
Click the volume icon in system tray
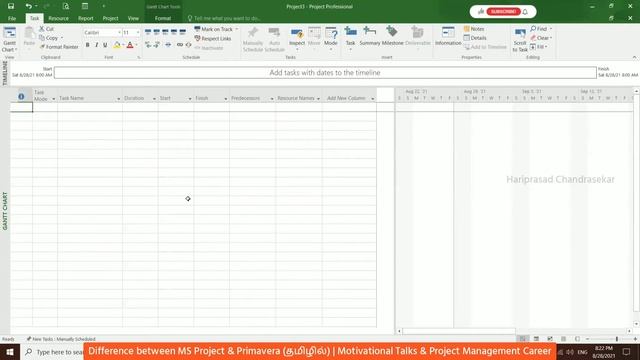pyautogui.click(x=570, y=352)
